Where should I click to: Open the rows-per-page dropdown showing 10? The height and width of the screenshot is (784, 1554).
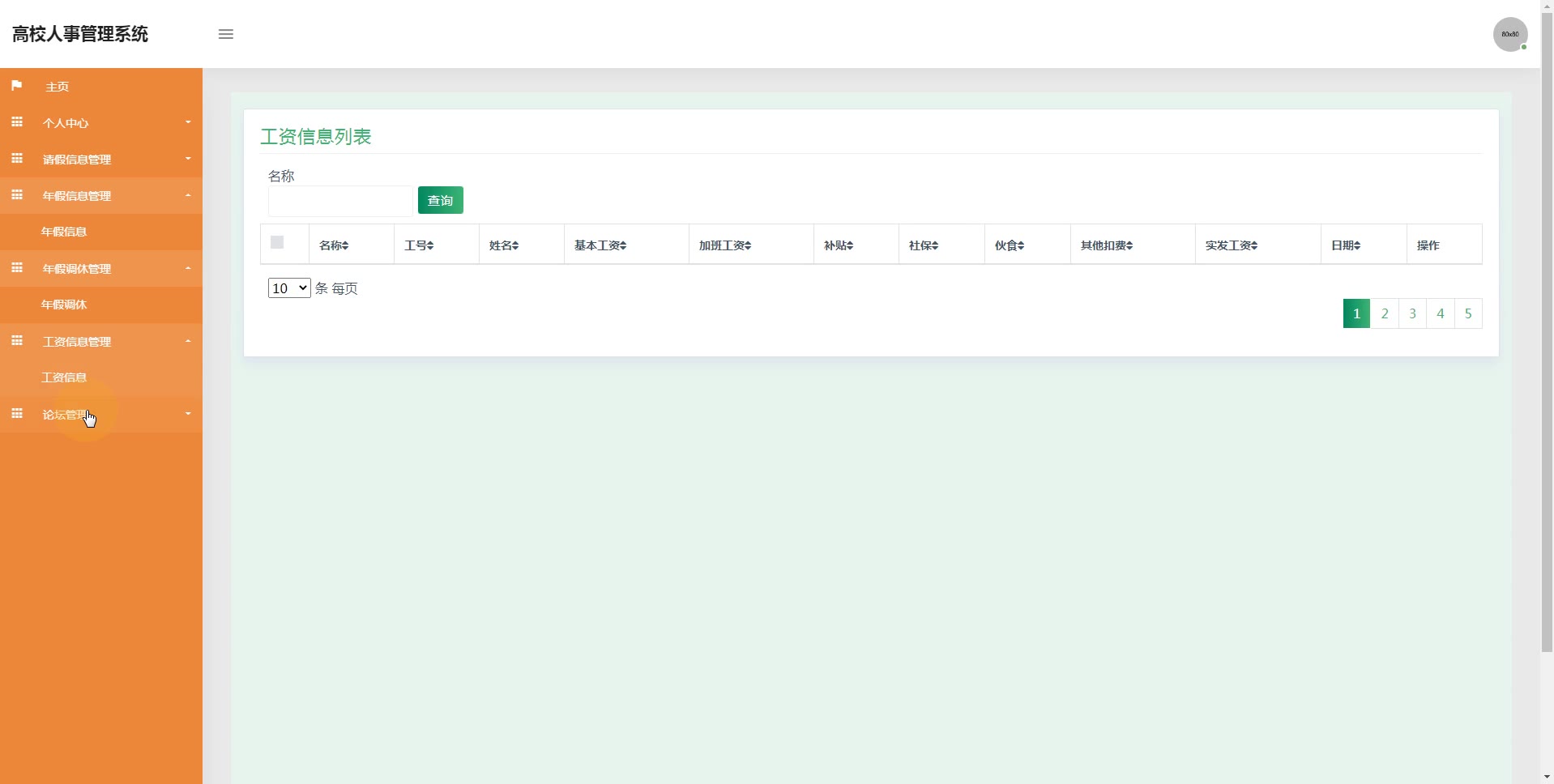[x=289, y=288]
